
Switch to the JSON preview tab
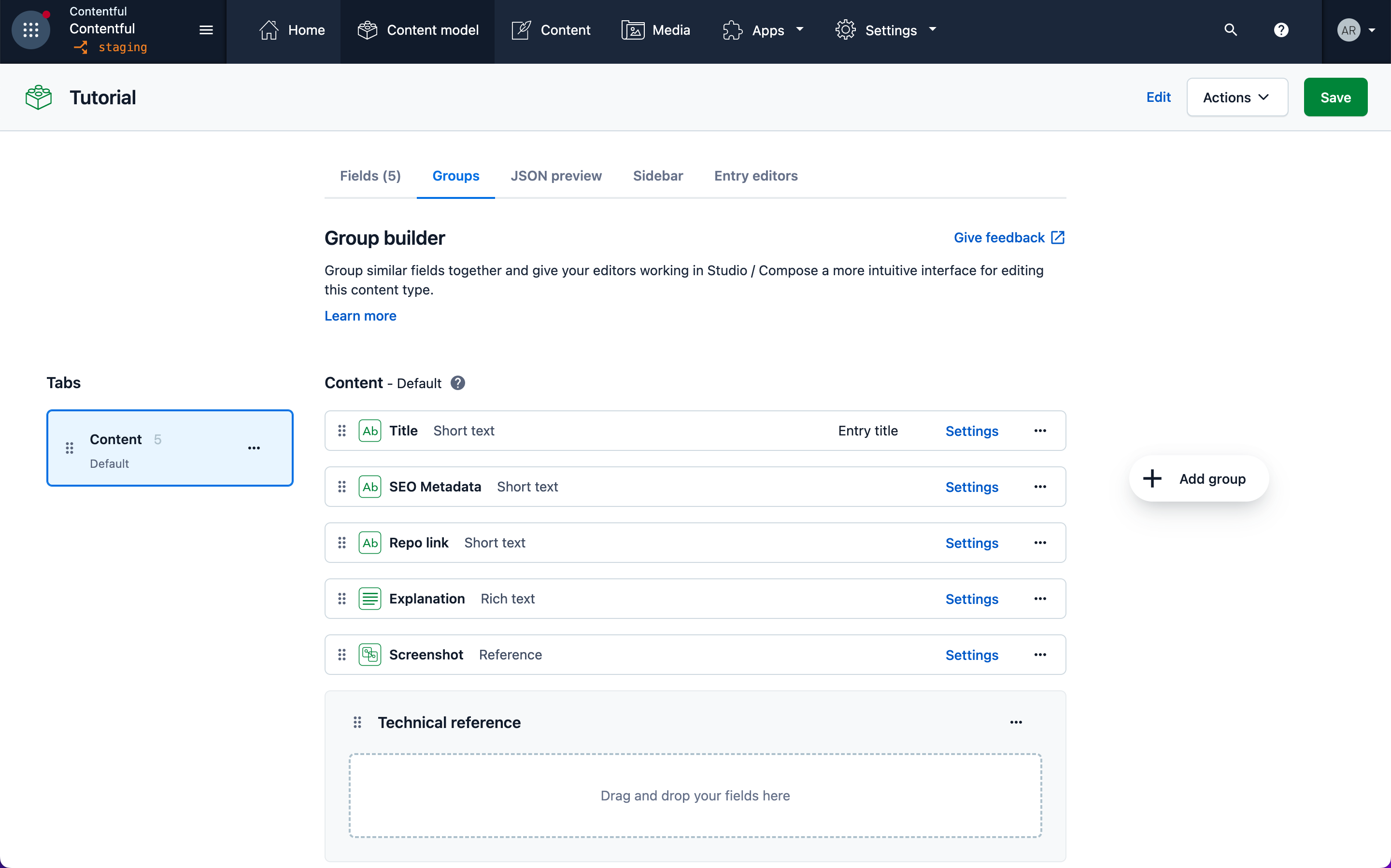[556, 176]
